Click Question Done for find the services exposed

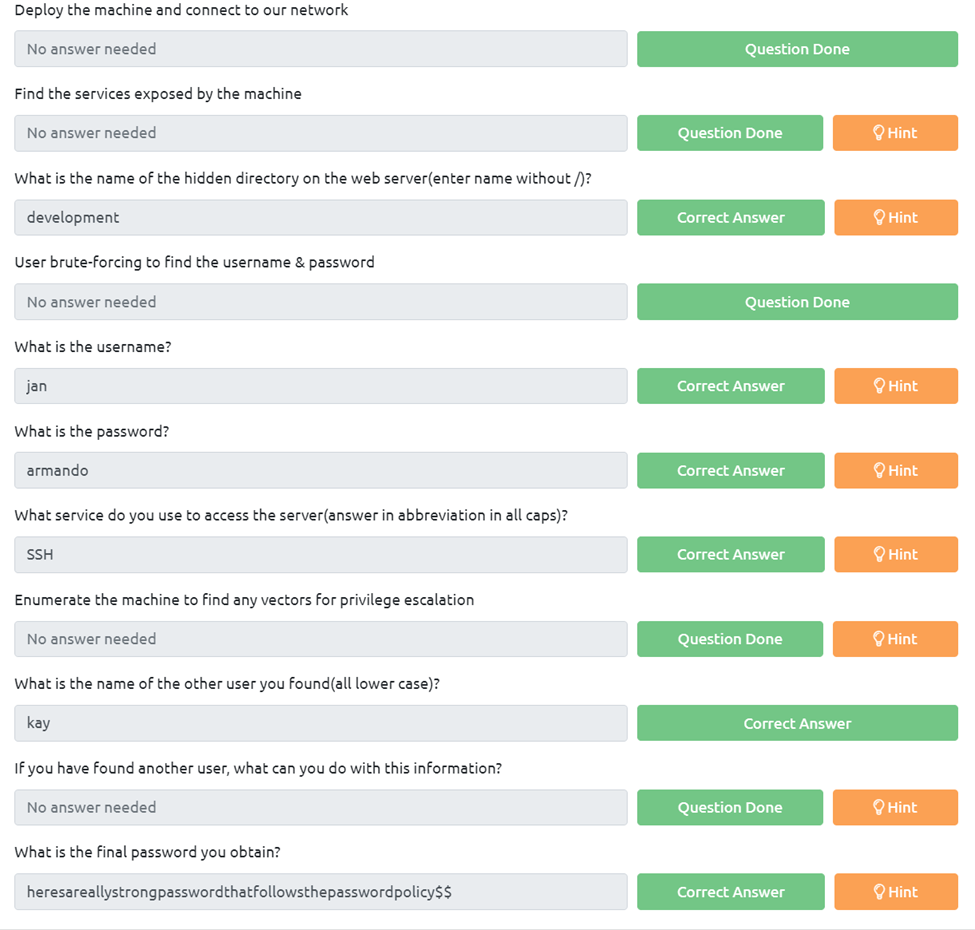729,133
